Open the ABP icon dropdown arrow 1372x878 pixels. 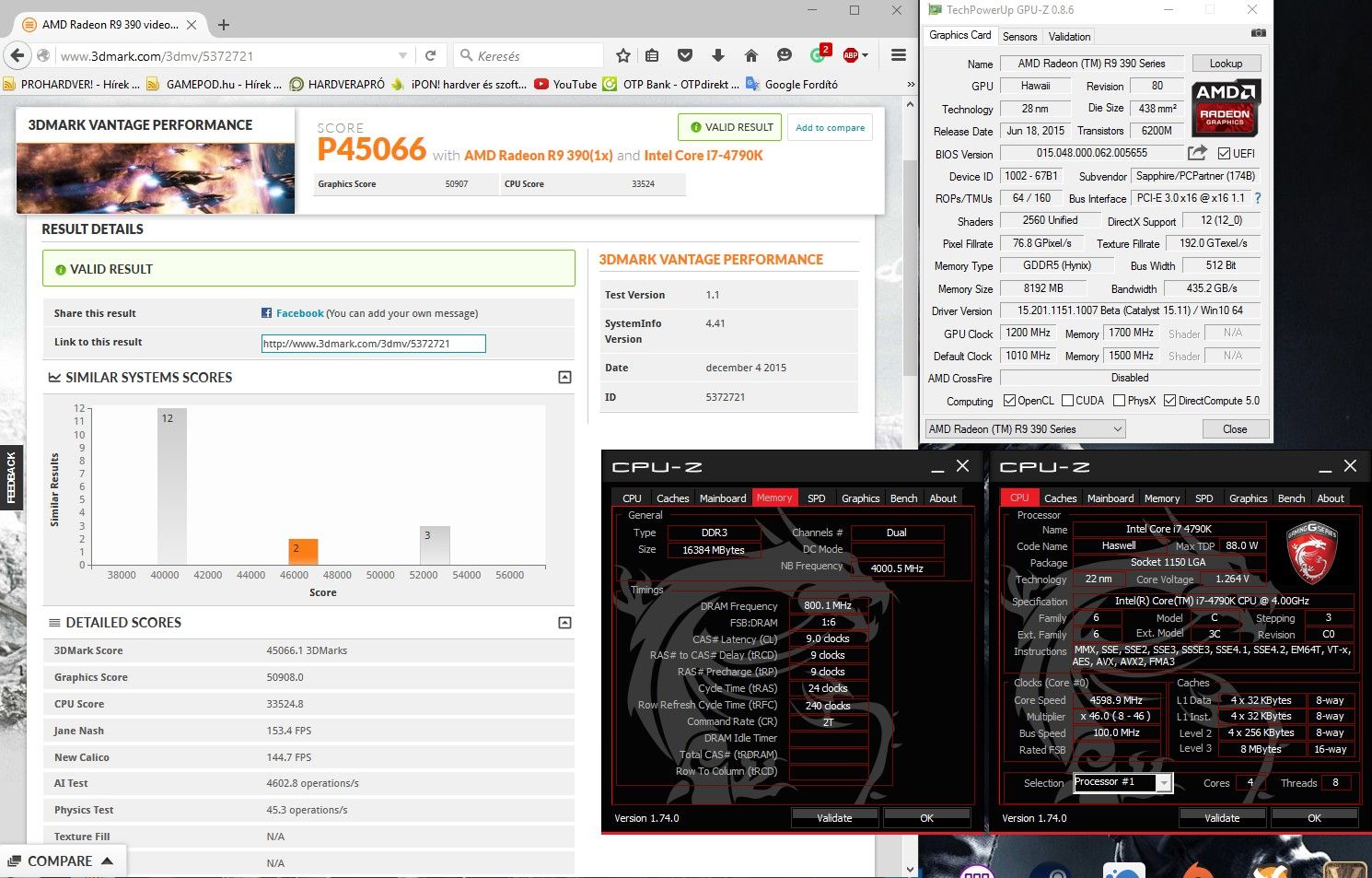866,55
